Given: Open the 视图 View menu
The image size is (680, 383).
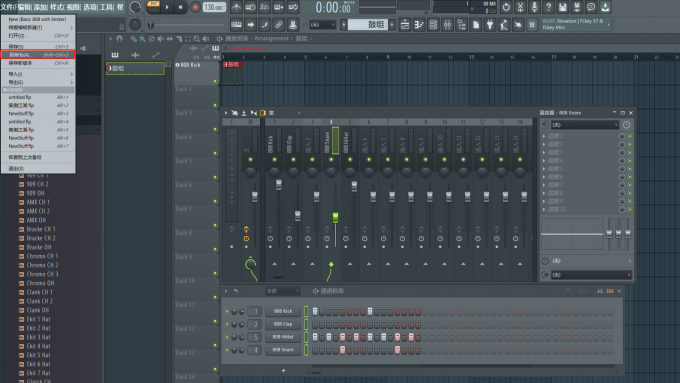Looking at the screenshot, I should point(74,7).
